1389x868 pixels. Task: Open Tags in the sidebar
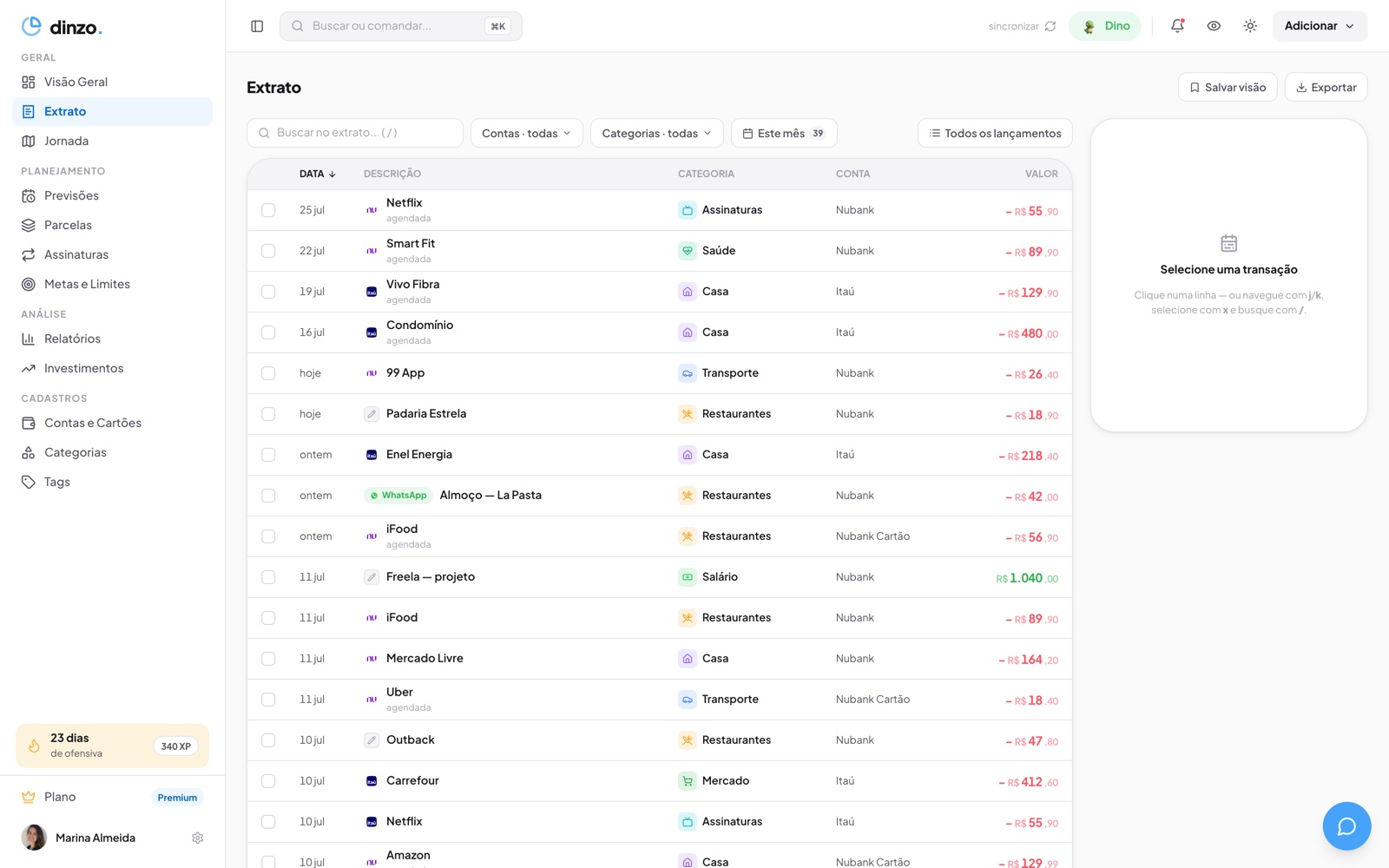point(112,482)
